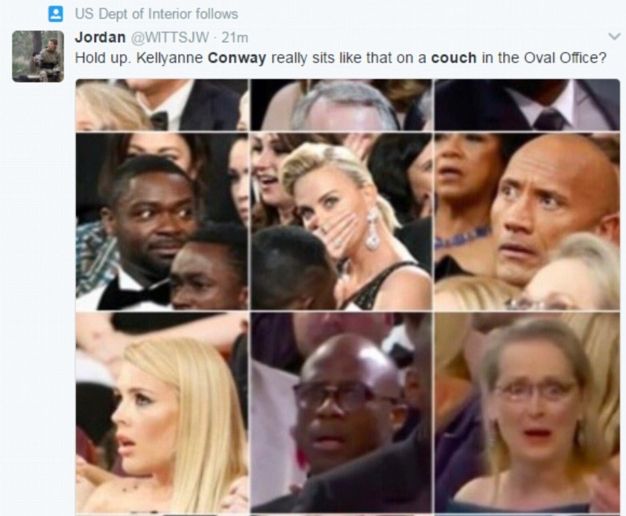Screen dimensions: 626x516
Task: Click the 21m tweet timestamp
Action: [x=235, y=38]
